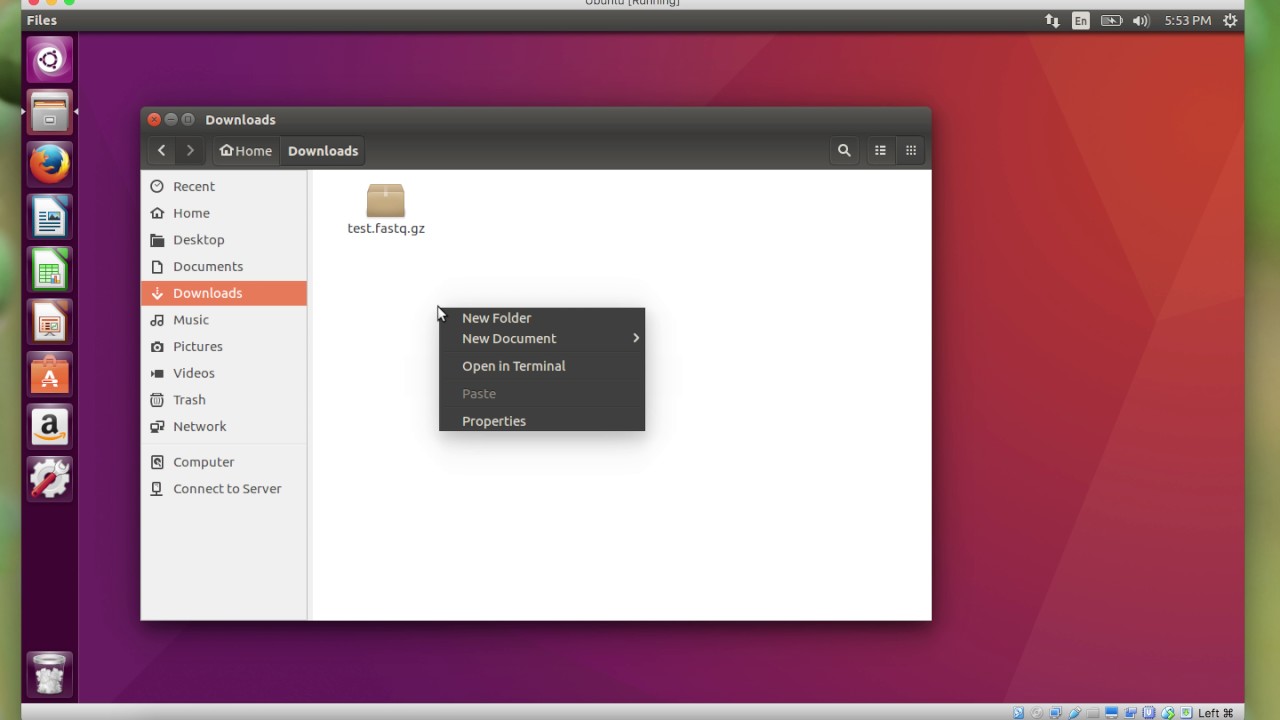Open LibreOffice Calc from the launcher

point(49,269)
